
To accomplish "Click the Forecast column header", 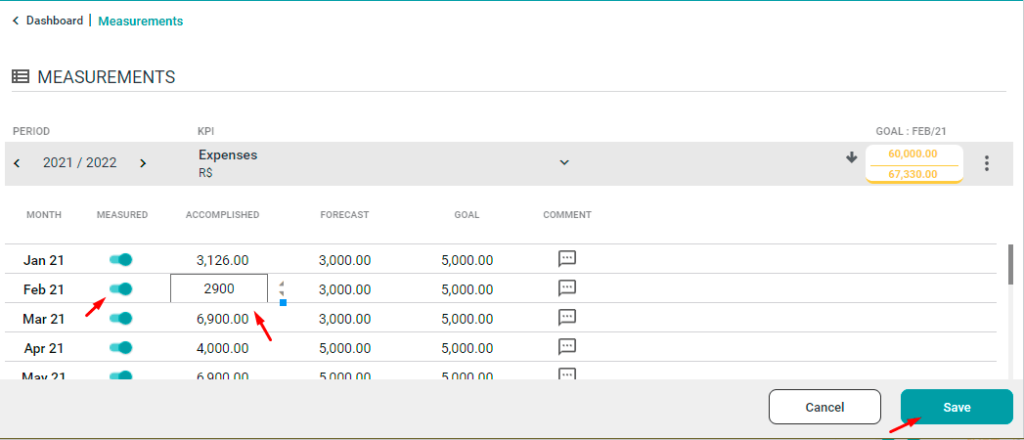I will (345, 214).
